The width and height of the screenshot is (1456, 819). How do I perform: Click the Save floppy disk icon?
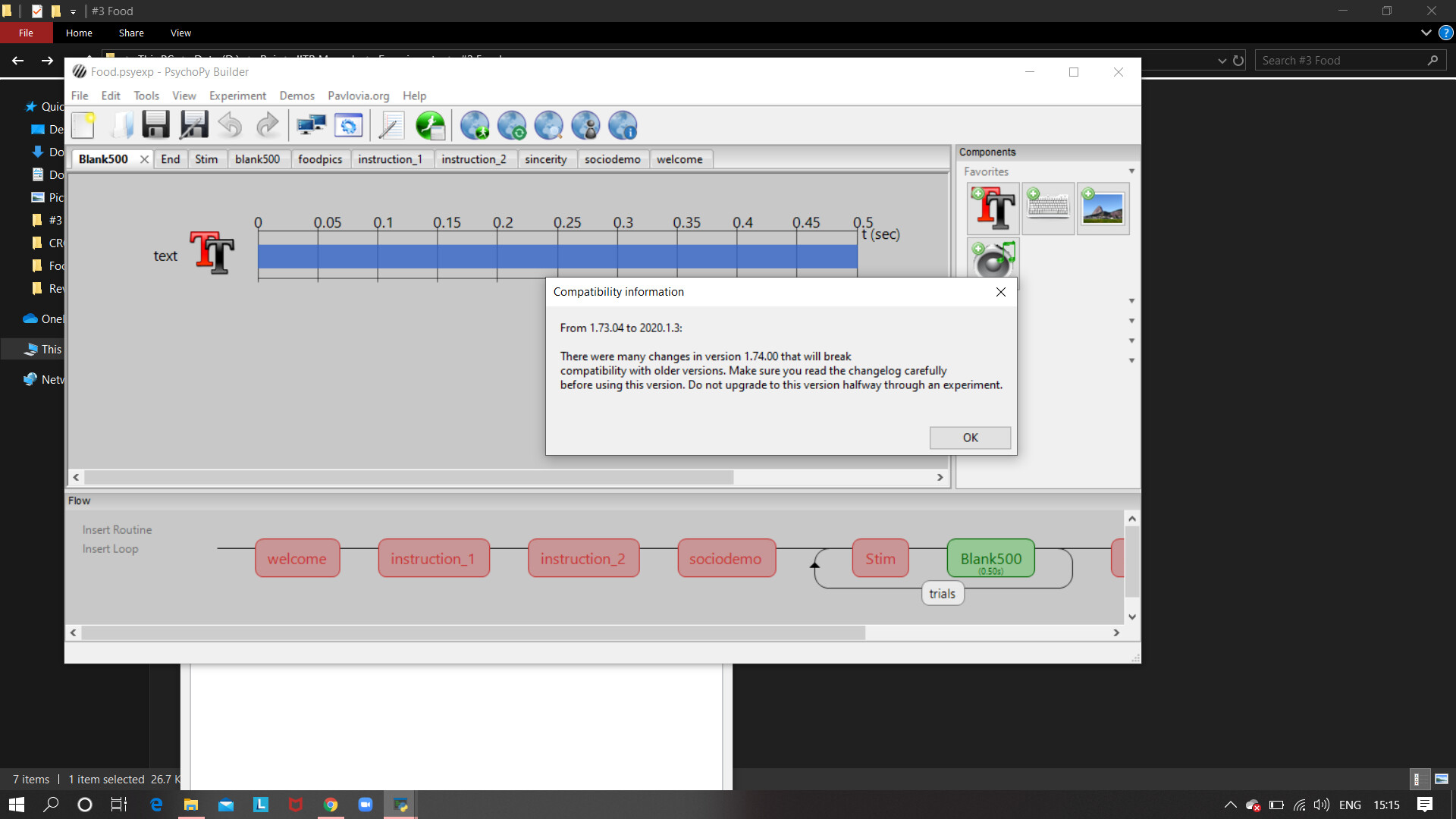click(x=156, y=126)
